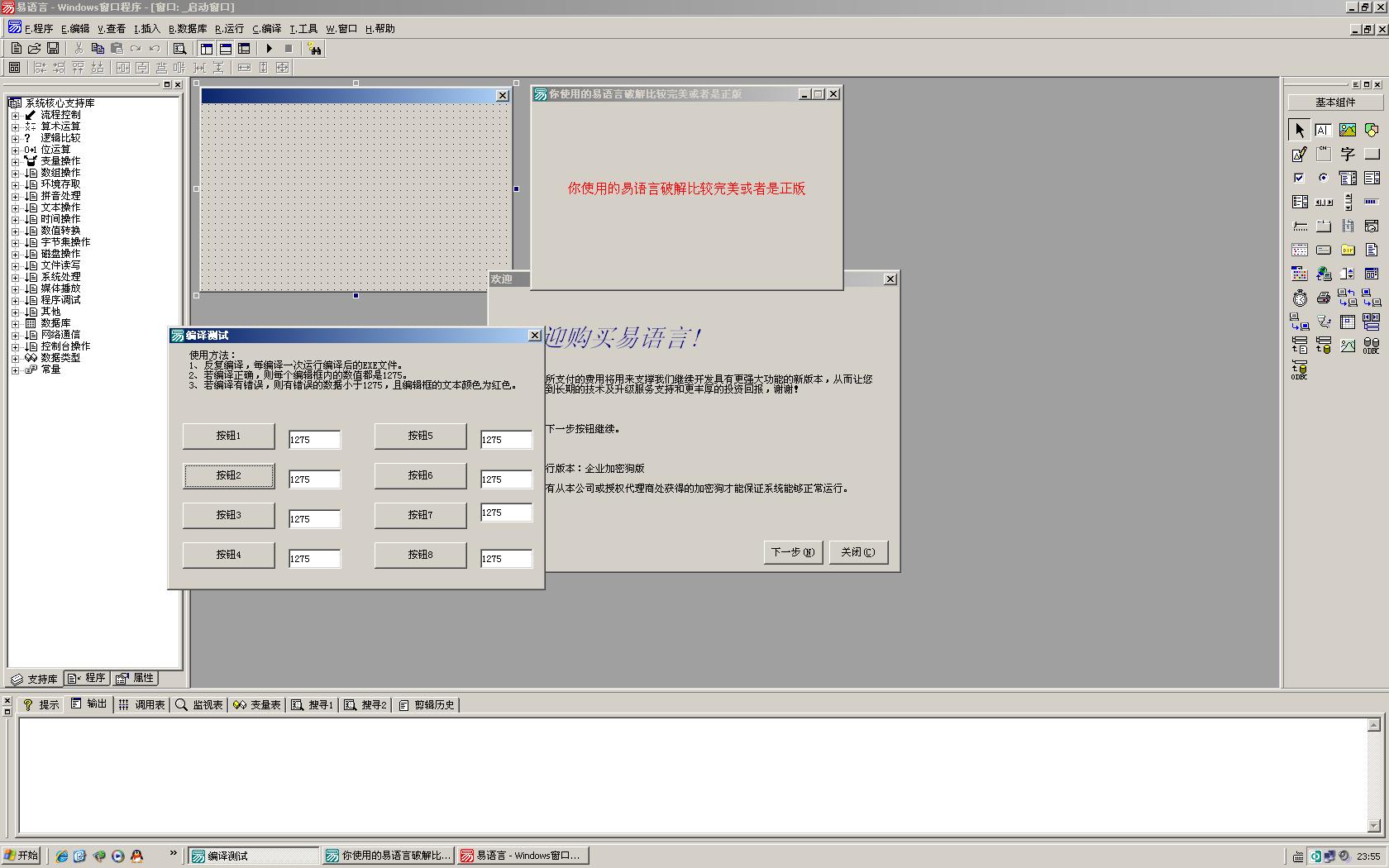Screen dimensions: 1389x868
Task: Open the Windows 开始 start button
Action: 21,856
